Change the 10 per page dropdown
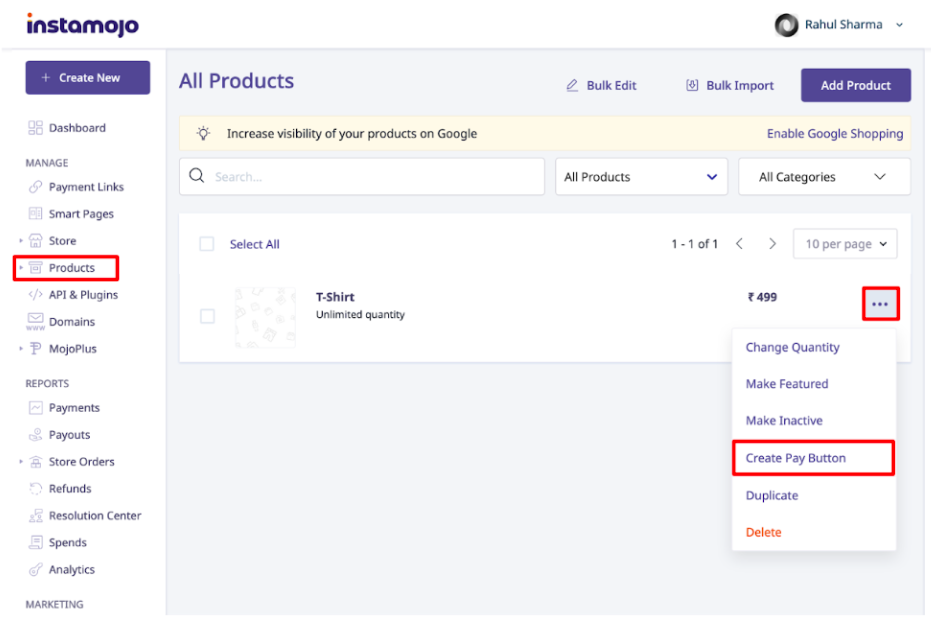The width and height of the screenshot is (931, 623). (845, 244)
